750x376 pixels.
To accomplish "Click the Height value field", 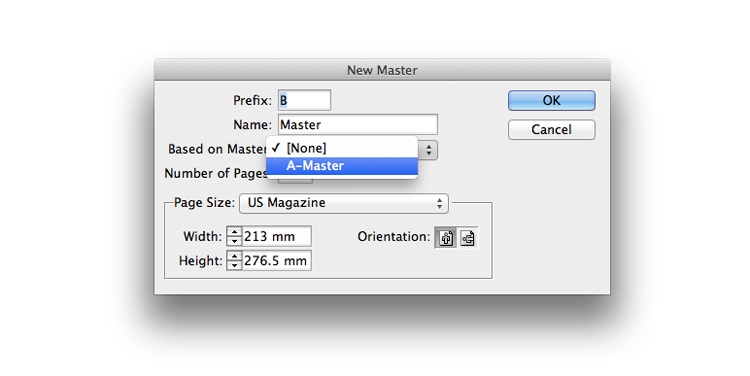I will click(x=277, y=261).
